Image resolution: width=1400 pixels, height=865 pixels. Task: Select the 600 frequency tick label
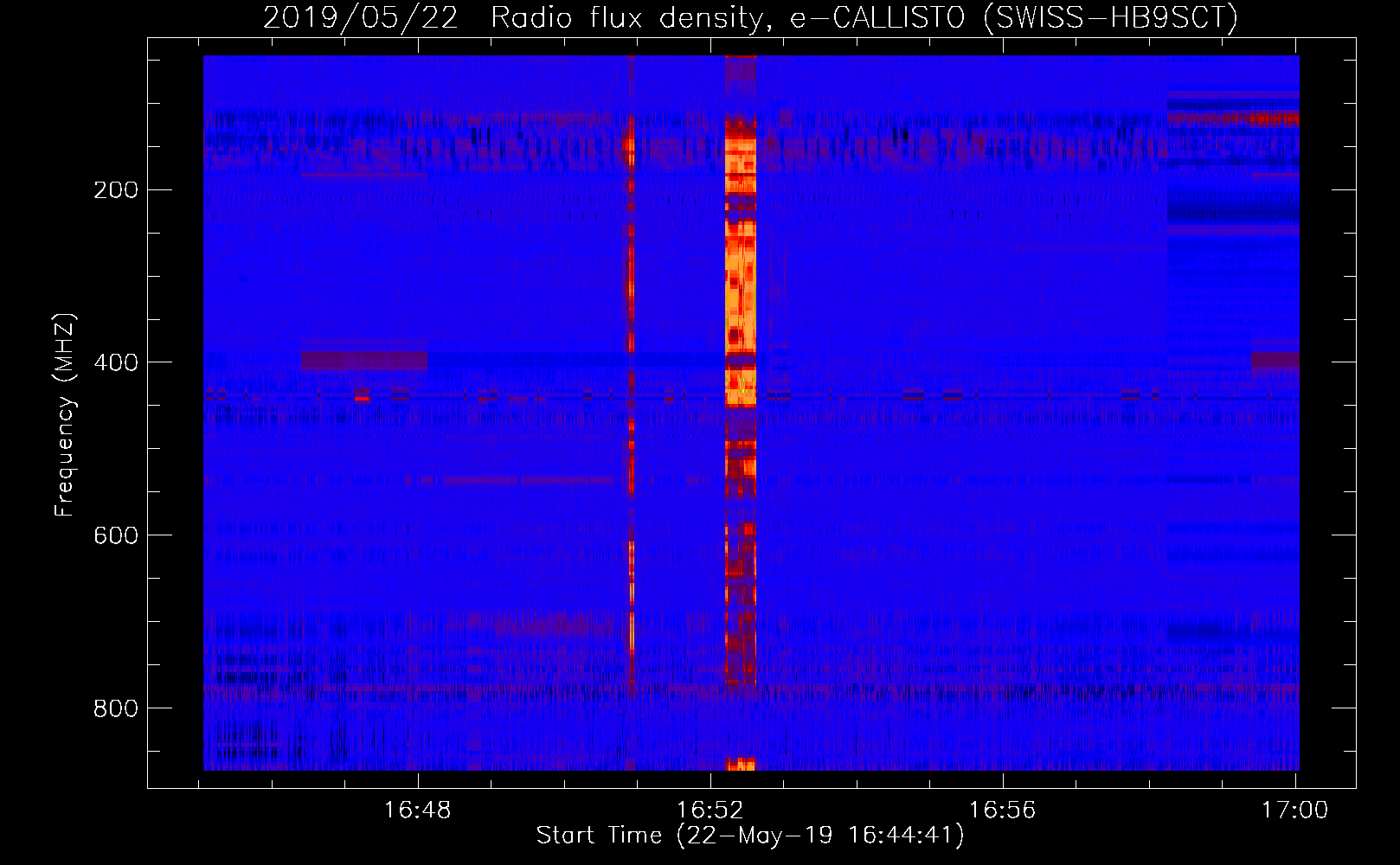point(116,535)
